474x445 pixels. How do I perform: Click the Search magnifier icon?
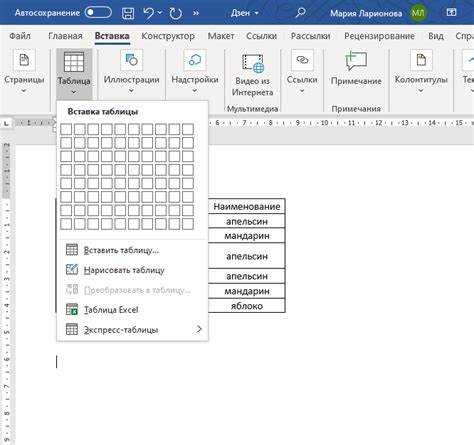[301, 13]
